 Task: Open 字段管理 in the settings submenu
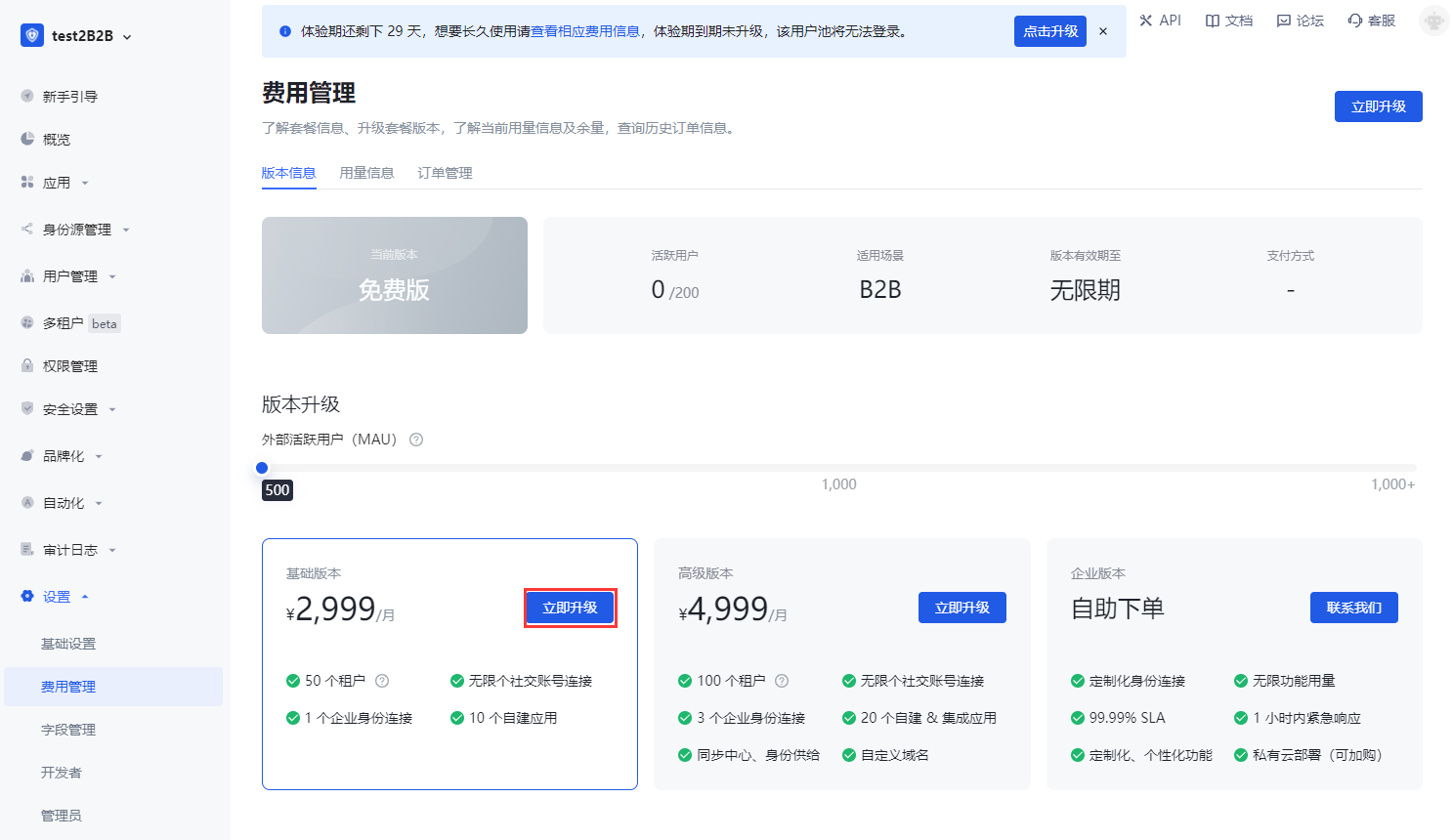(68, 730)
